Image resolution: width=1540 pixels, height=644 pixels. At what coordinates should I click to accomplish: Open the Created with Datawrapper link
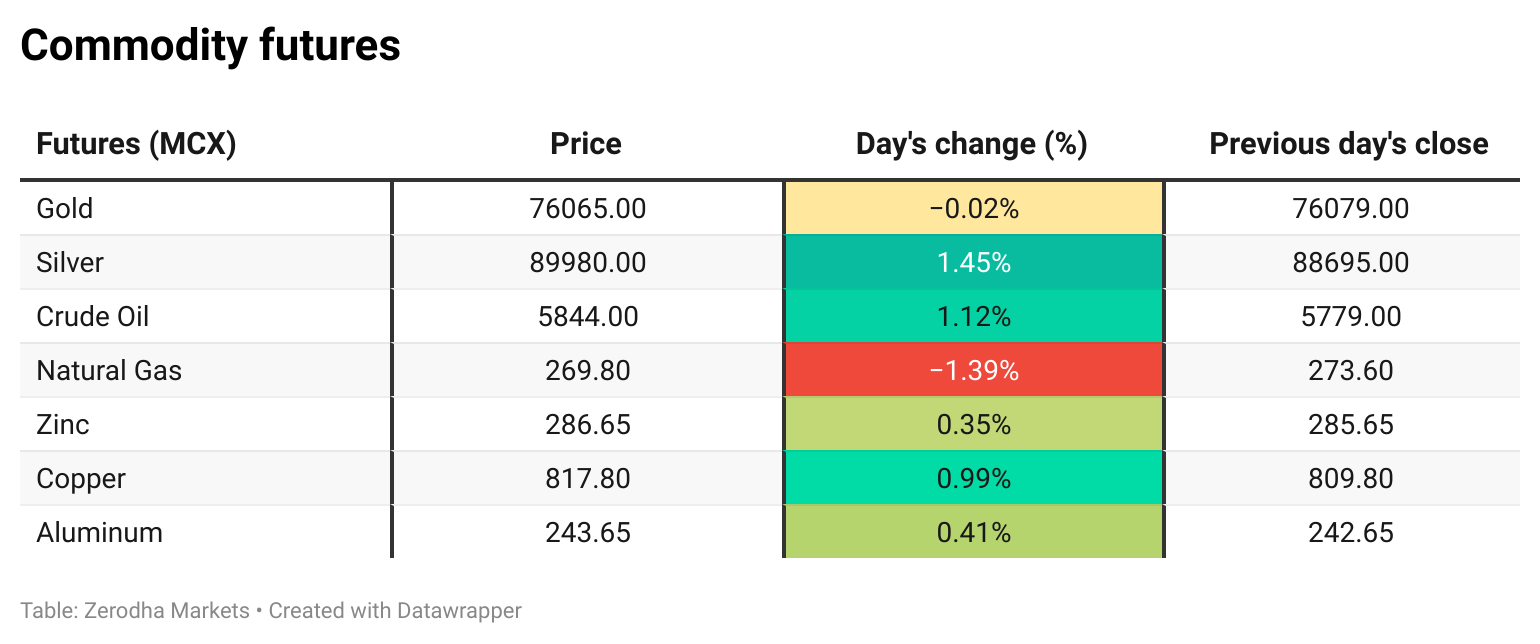[x=395, y=610]
